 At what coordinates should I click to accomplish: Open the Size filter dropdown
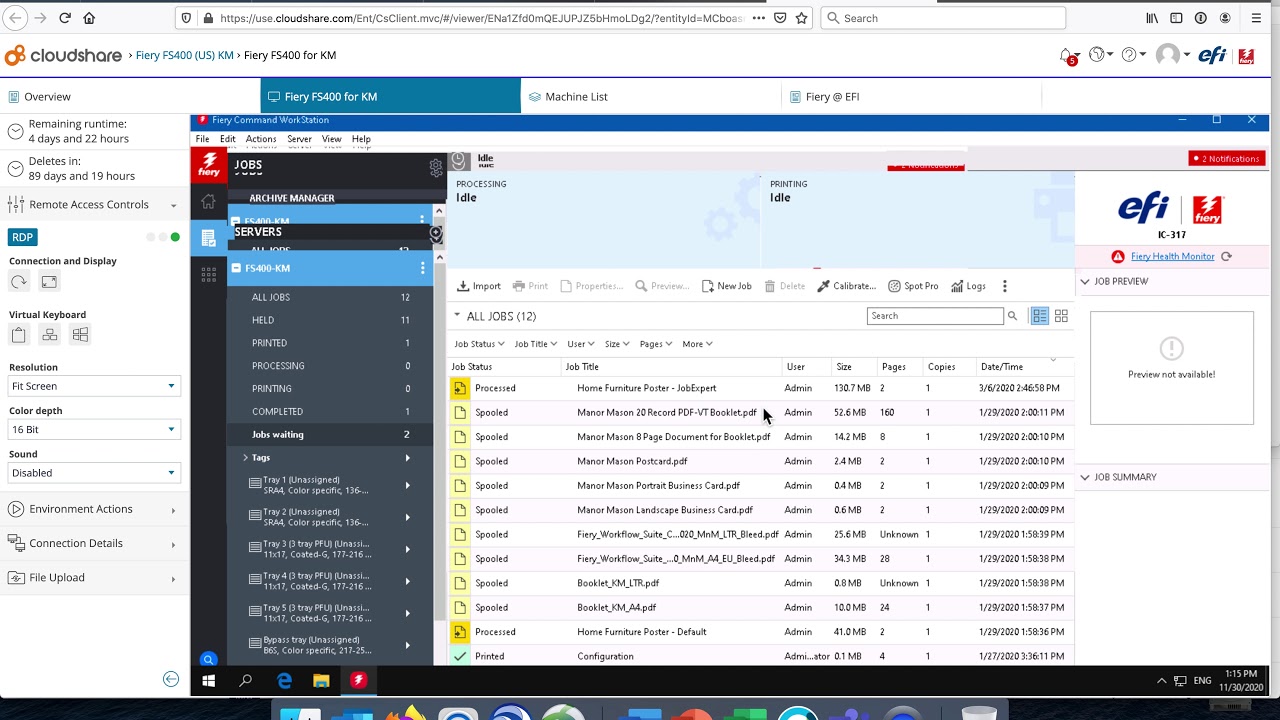point(617,344)
